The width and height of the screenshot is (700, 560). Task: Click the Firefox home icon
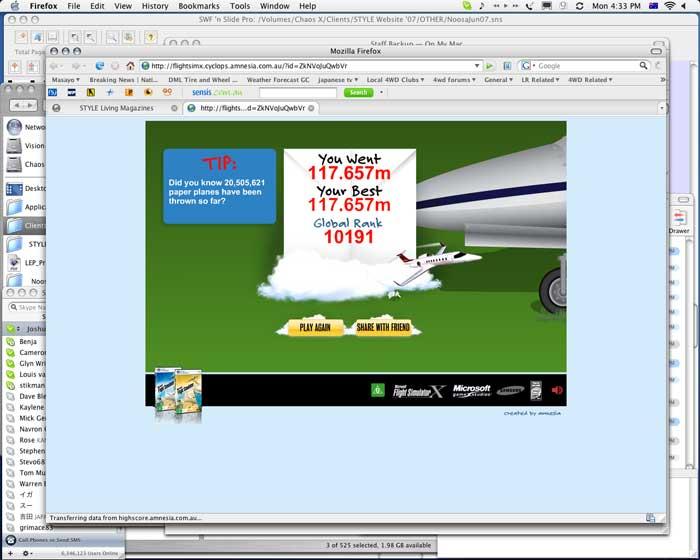(x=130, y=66)
